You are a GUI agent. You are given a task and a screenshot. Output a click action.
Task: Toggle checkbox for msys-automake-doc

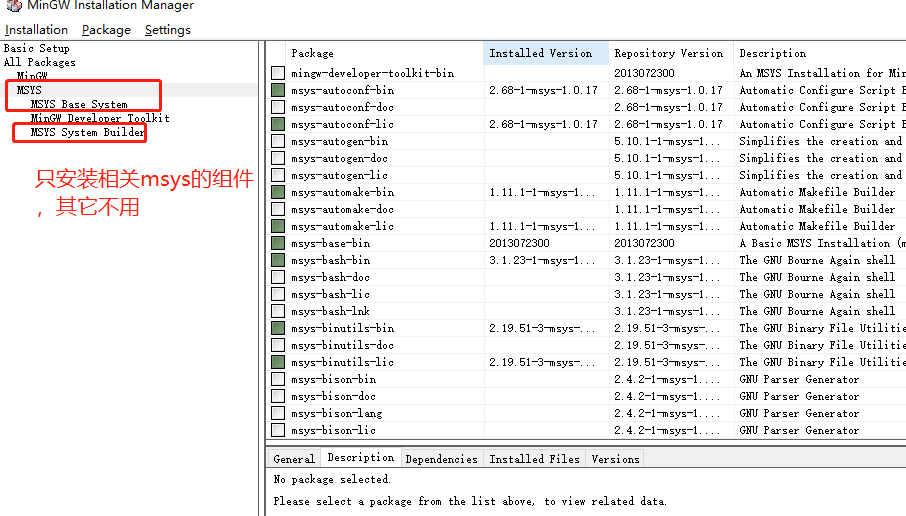[278, 209]
